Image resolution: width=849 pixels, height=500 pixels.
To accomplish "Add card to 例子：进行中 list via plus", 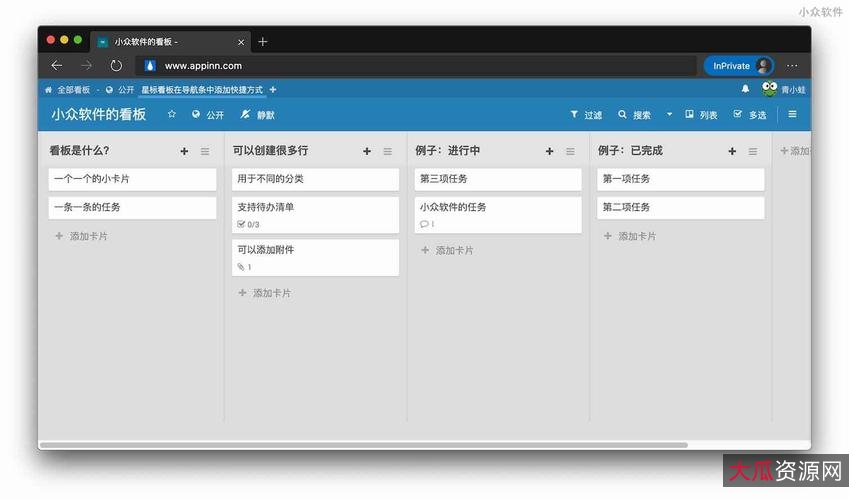I will click(x=550, y=151).
